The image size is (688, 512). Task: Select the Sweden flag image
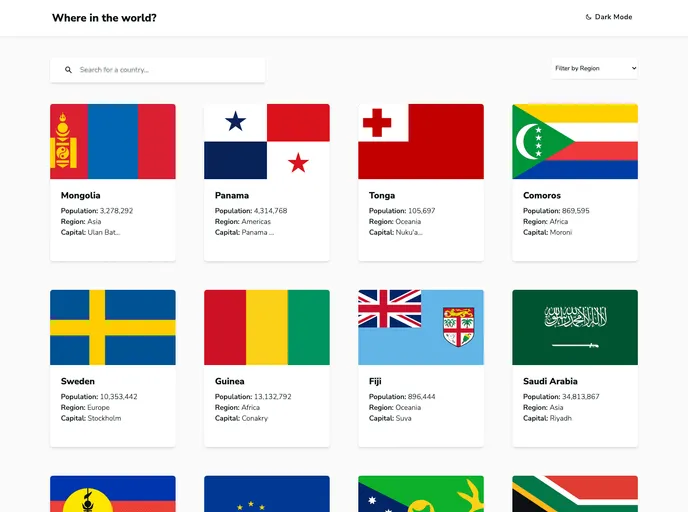click(x=113, y=327)
